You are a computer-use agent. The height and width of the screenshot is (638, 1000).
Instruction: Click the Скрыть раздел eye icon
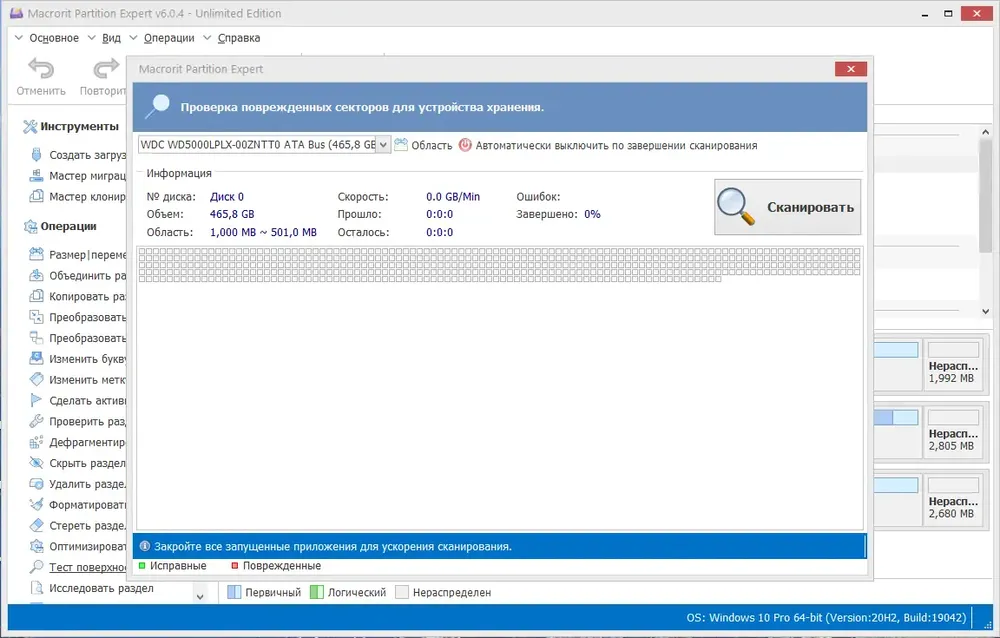click(36, 463)
